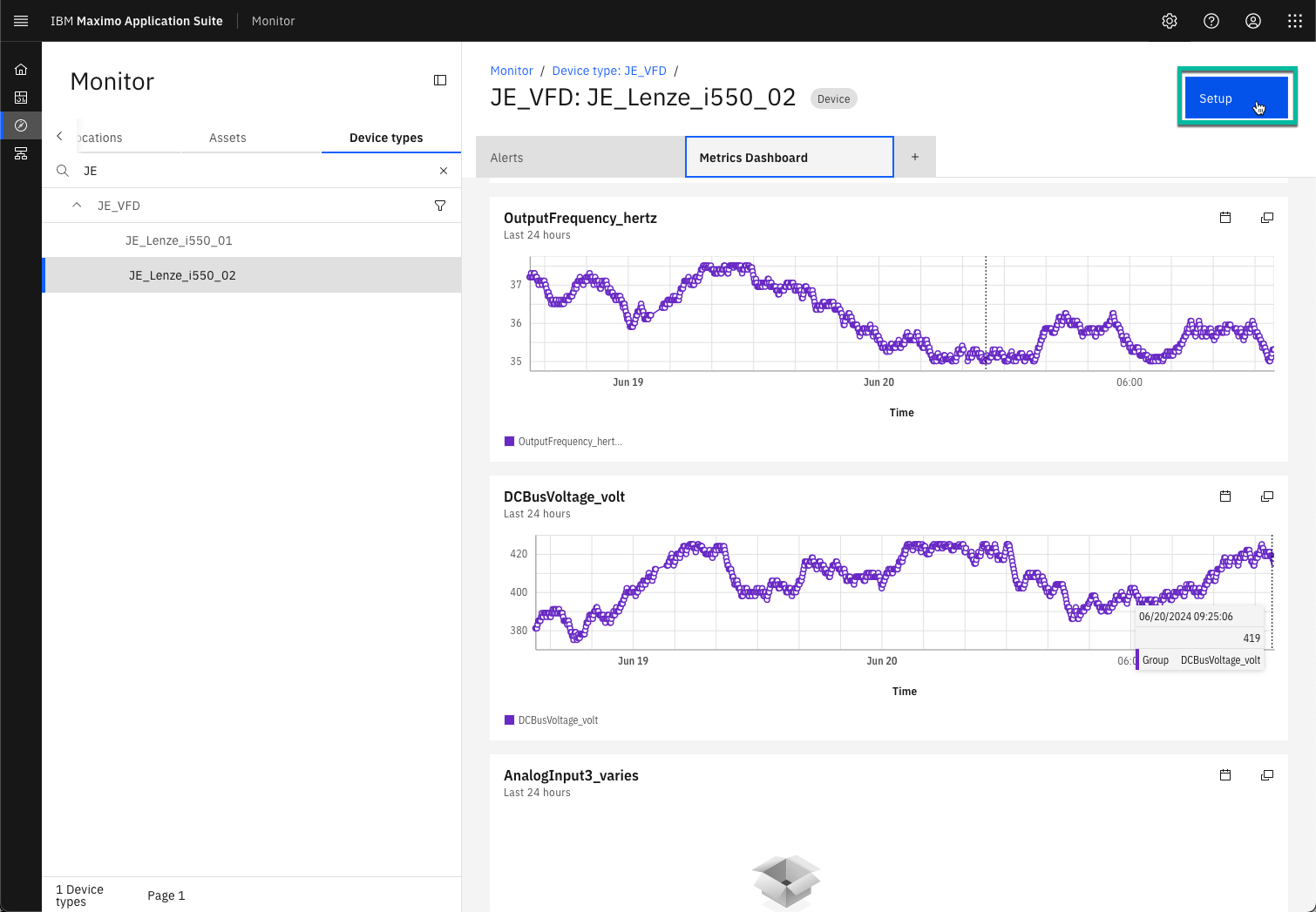Select the Metrics Dashboard tab
The image size is (1316, 912).
[790, 158]
